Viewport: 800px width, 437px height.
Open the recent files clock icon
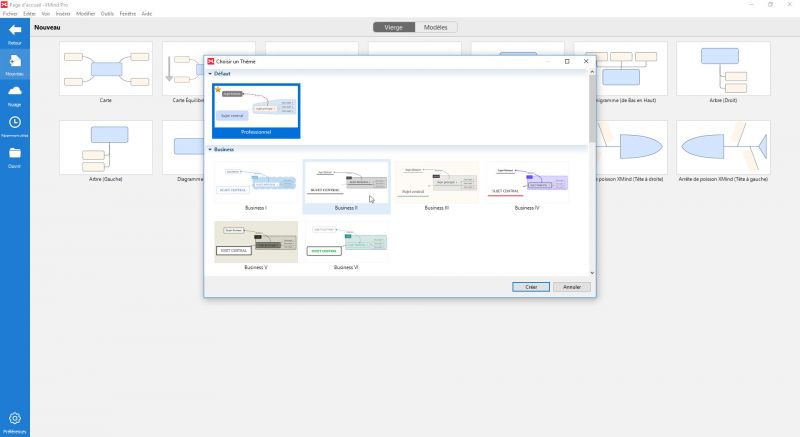(x=15, y=122)
